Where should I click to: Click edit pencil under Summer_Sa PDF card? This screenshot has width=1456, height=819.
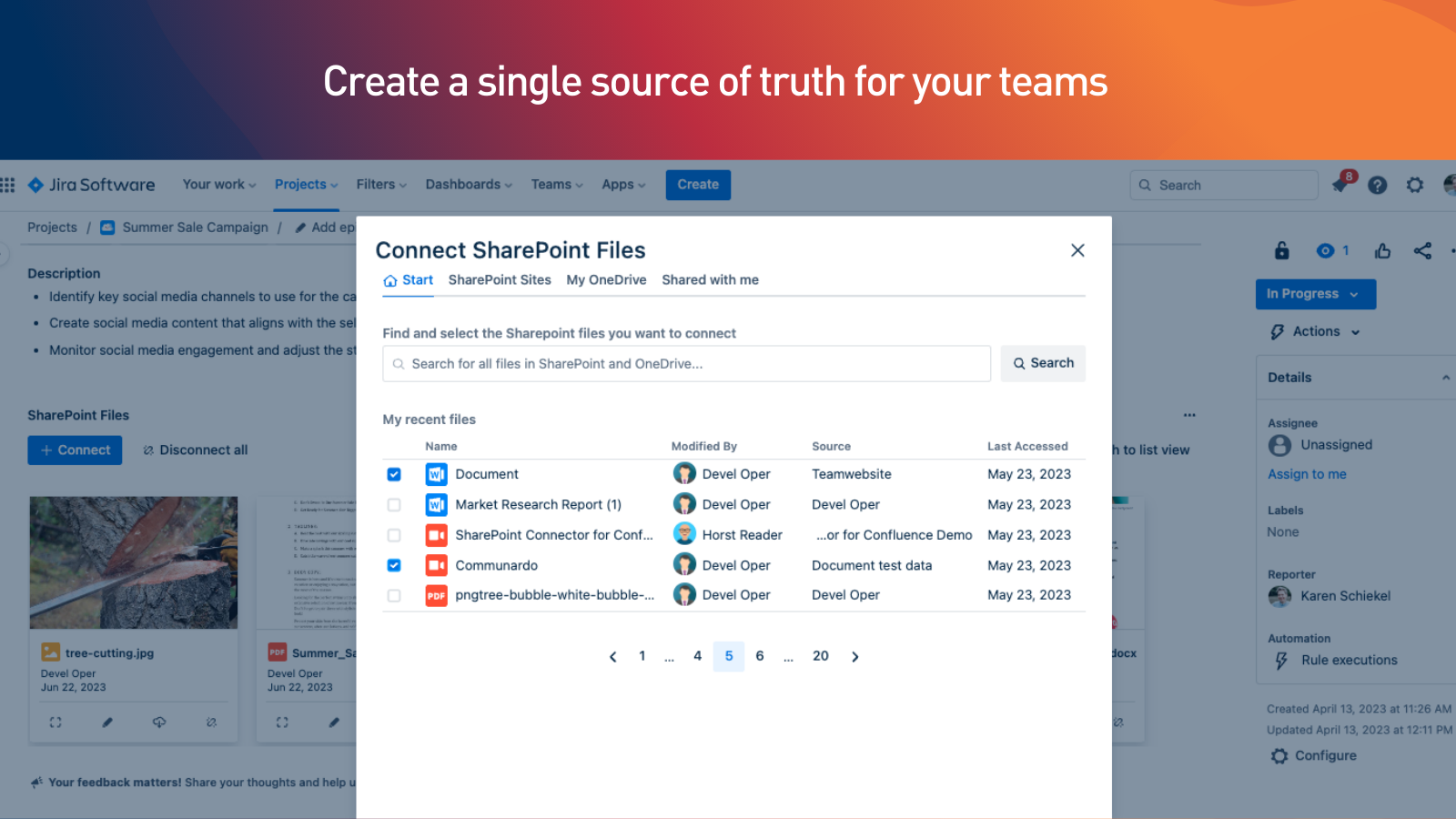pyautogui.click(x=334, y=722)
